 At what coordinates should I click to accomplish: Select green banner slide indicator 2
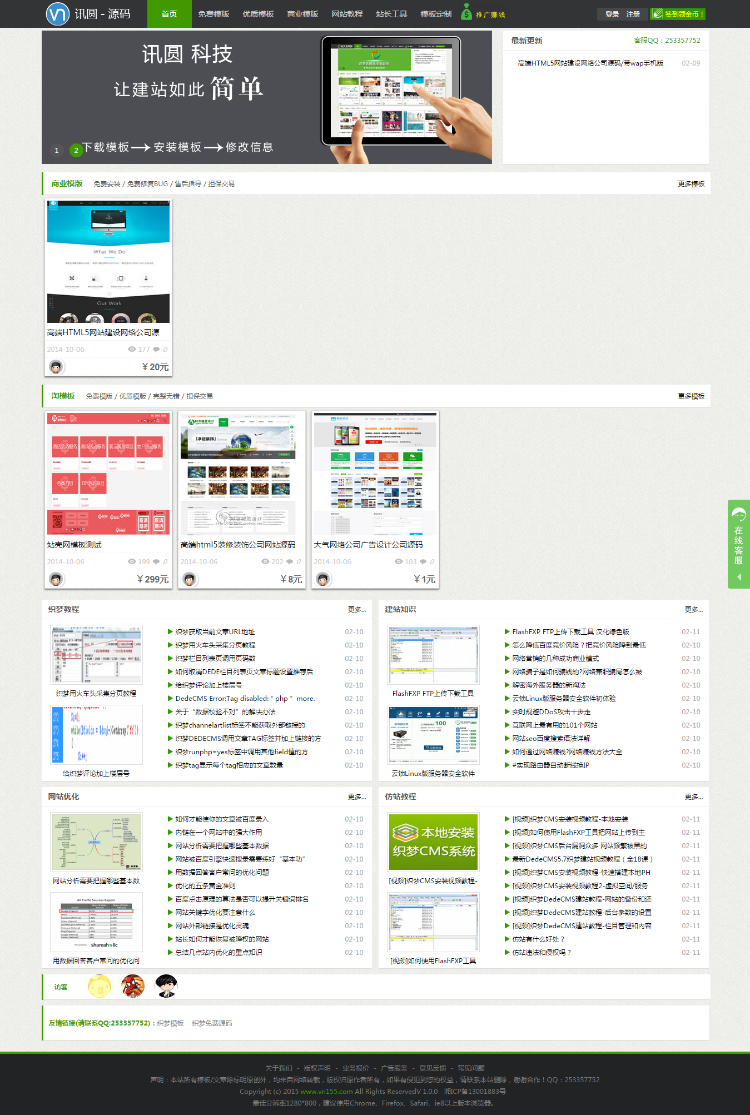pos(75,150)
